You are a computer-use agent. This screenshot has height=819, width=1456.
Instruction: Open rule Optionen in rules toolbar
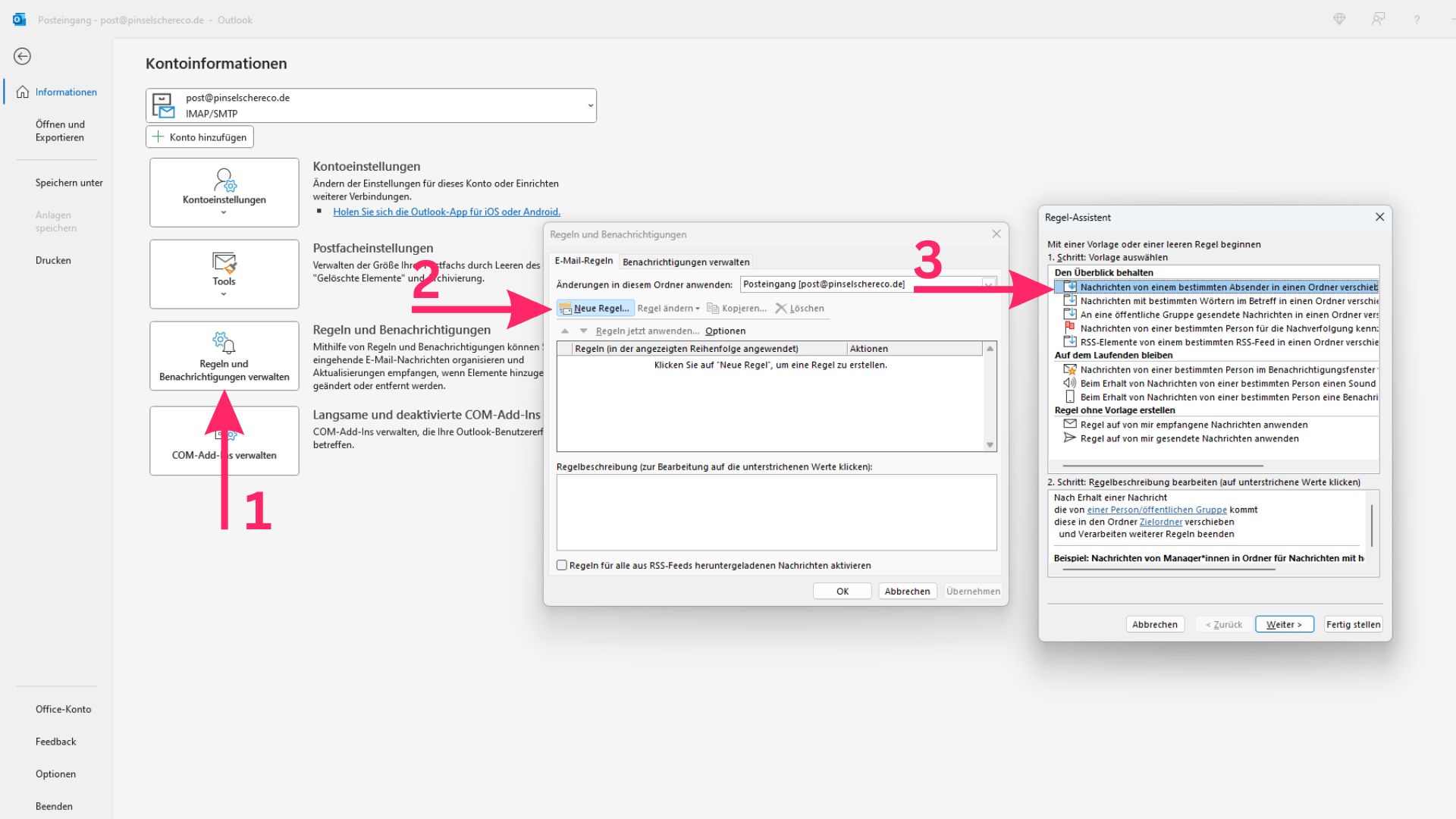point(726,331)
